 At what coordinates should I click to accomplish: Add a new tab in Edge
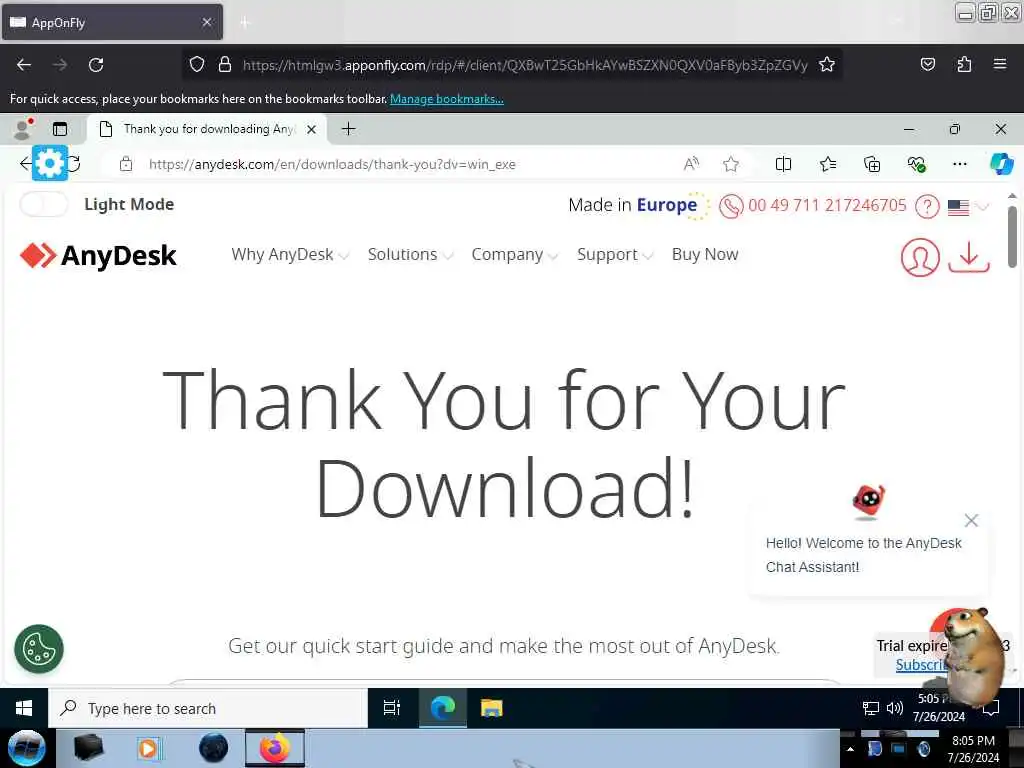click(349, 129)
